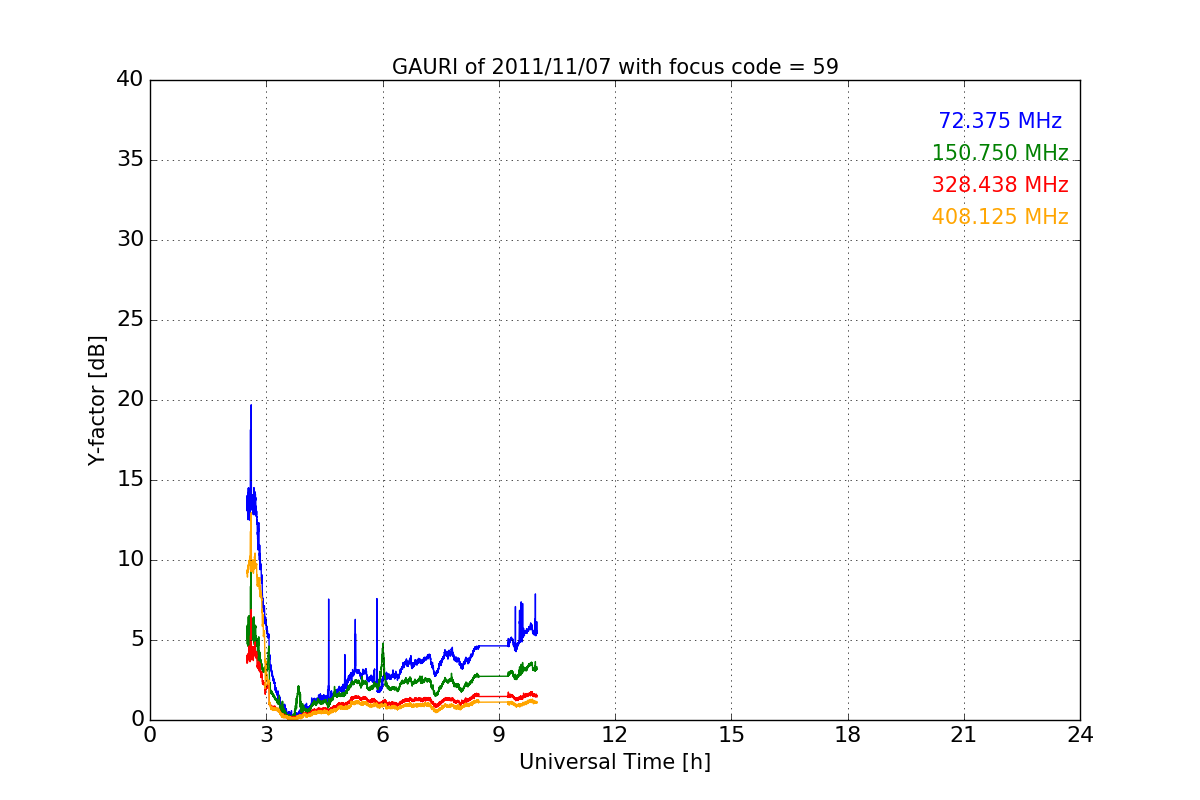The width and height of the screenshot is (1200, 800).
Task: Click the Y-factor [dB] axis label
Action: pyautogui.click(x=97, y=400)
